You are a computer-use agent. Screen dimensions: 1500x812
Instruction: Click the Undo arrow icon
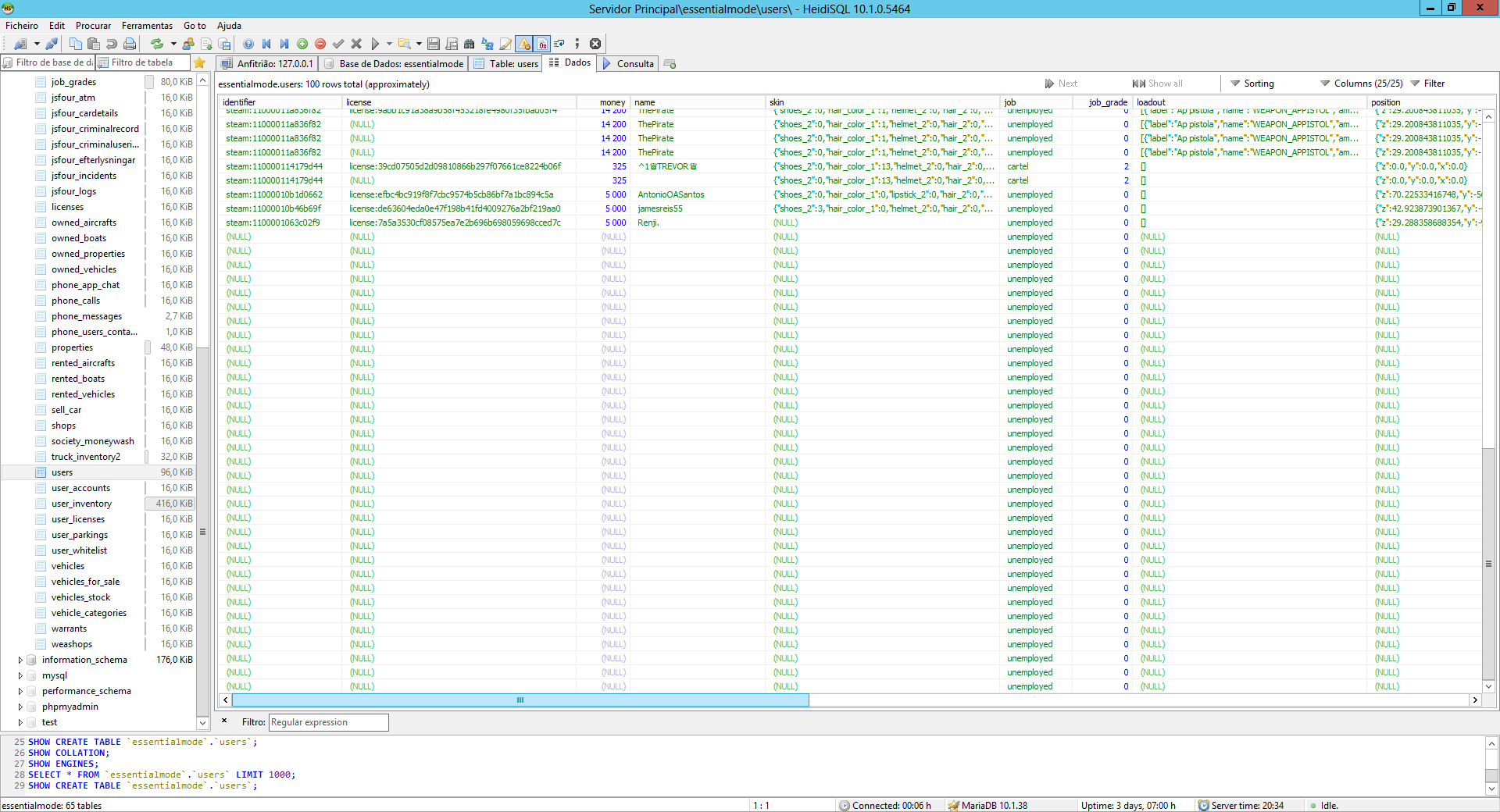(x=112, y=44)
